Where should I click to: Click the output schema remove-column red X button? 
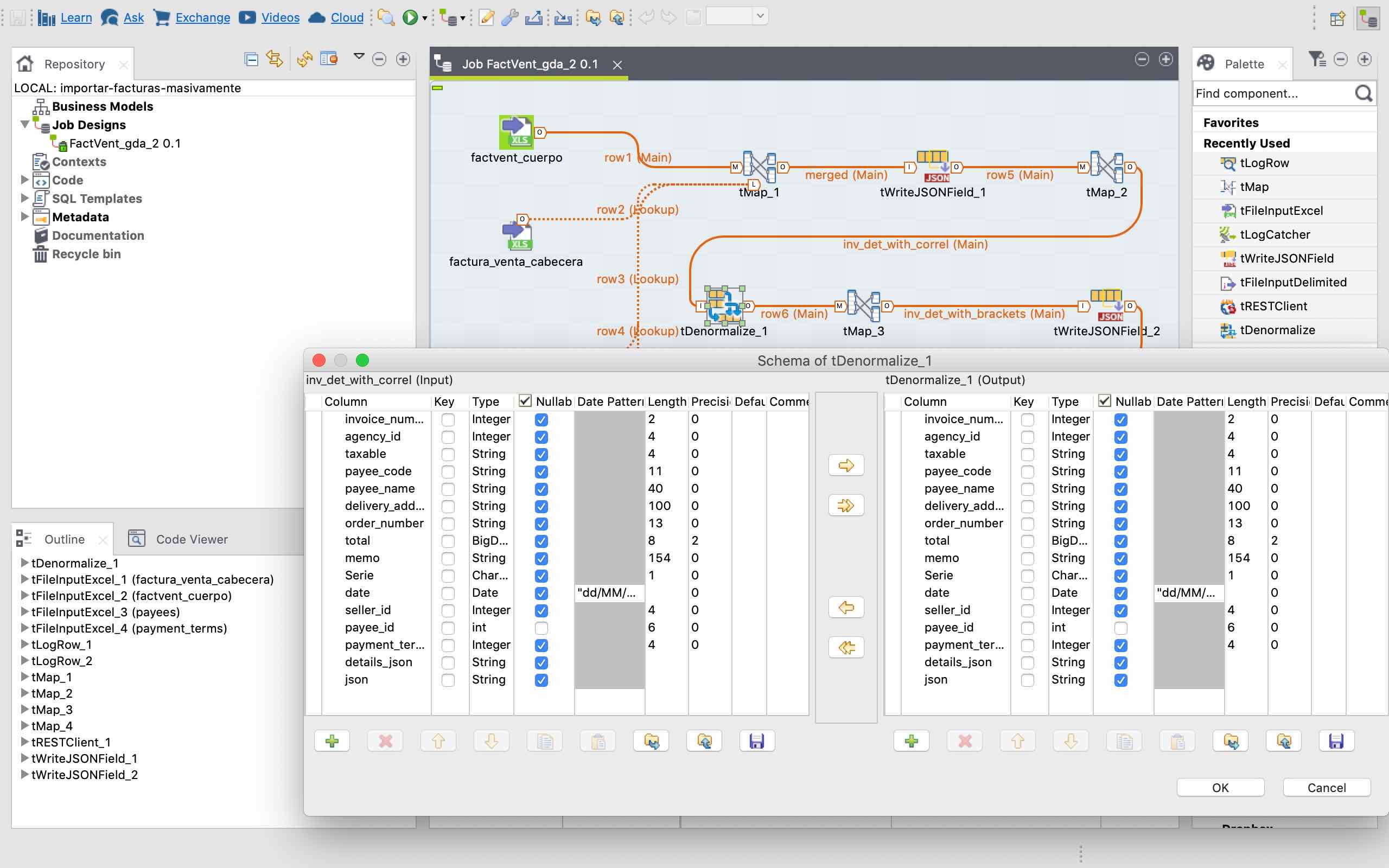[965, 741]
